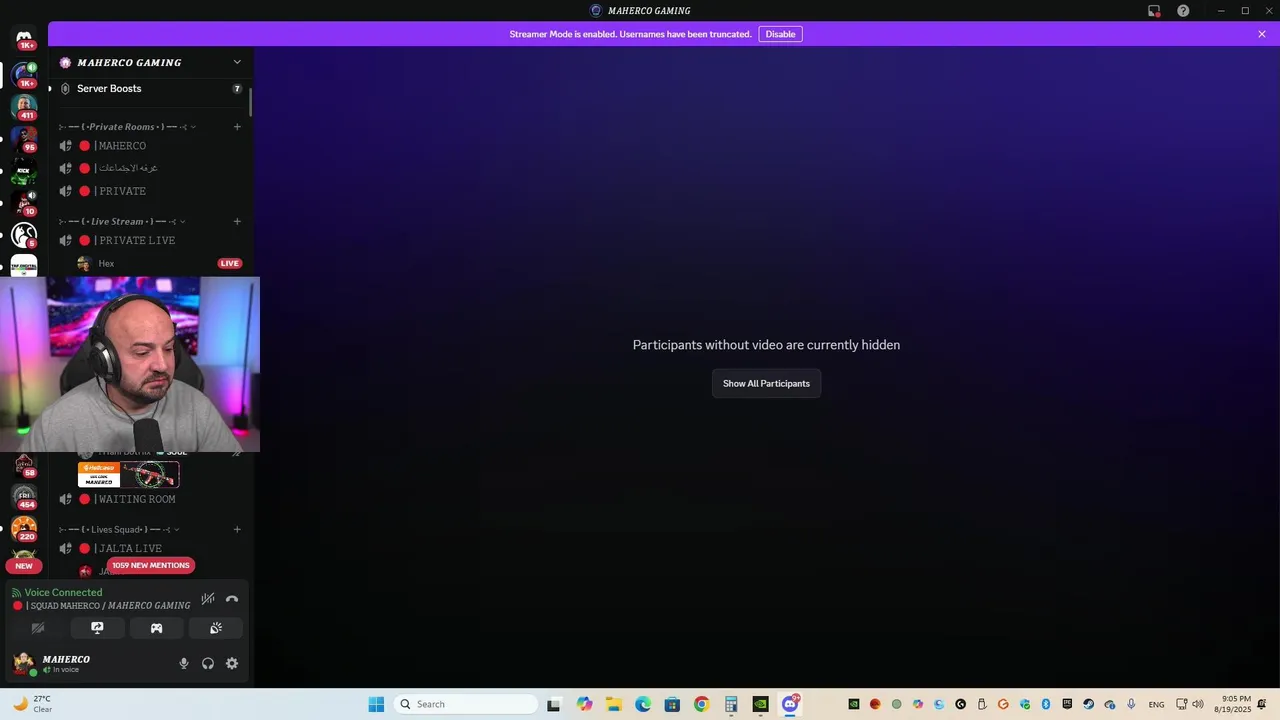
Task: Open Microsoft Edge from the taskbar
Action: (643, 704)
